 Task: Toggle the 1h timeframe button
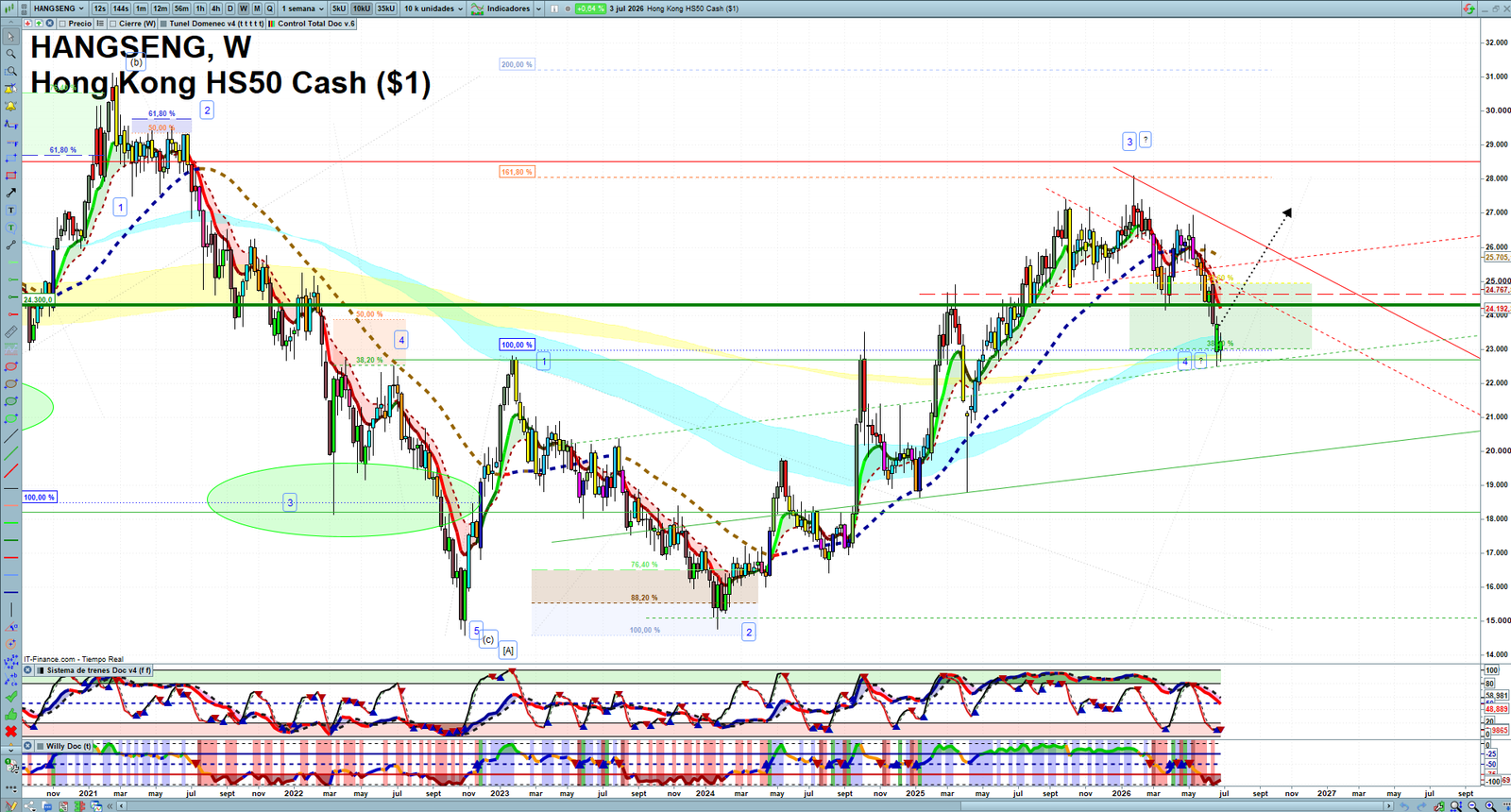point(200,8)
